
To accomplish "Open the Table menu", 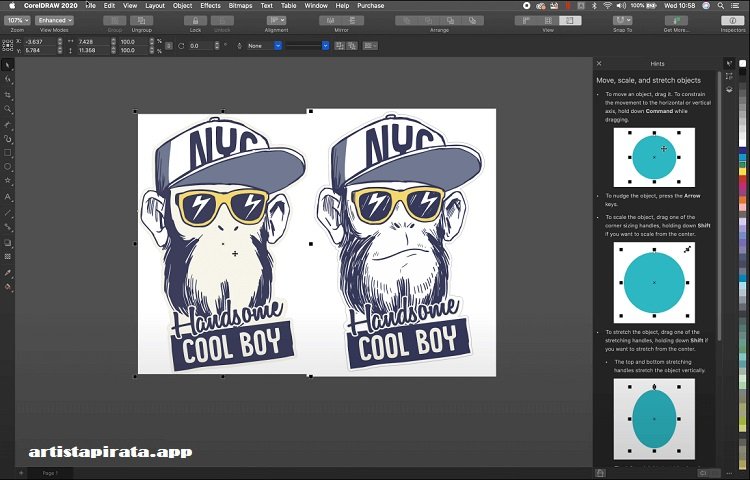I will click(288, 6).
